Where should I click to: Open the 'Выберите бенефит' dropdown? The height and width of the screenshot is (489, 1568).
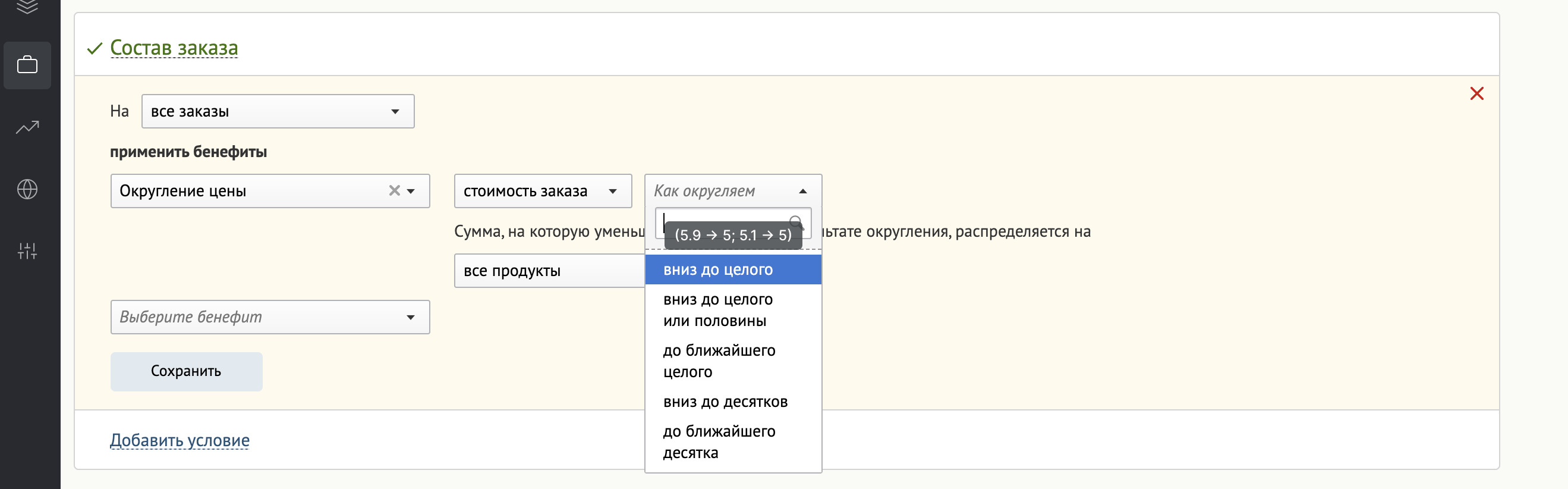pyautogui.click(x=270, y=317)
